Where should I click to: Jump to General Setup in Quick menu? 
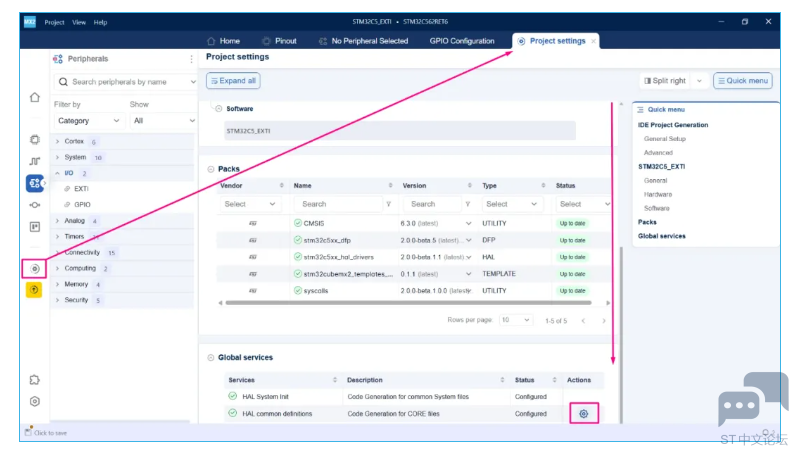pyautogui.click(x=664, y=139)
